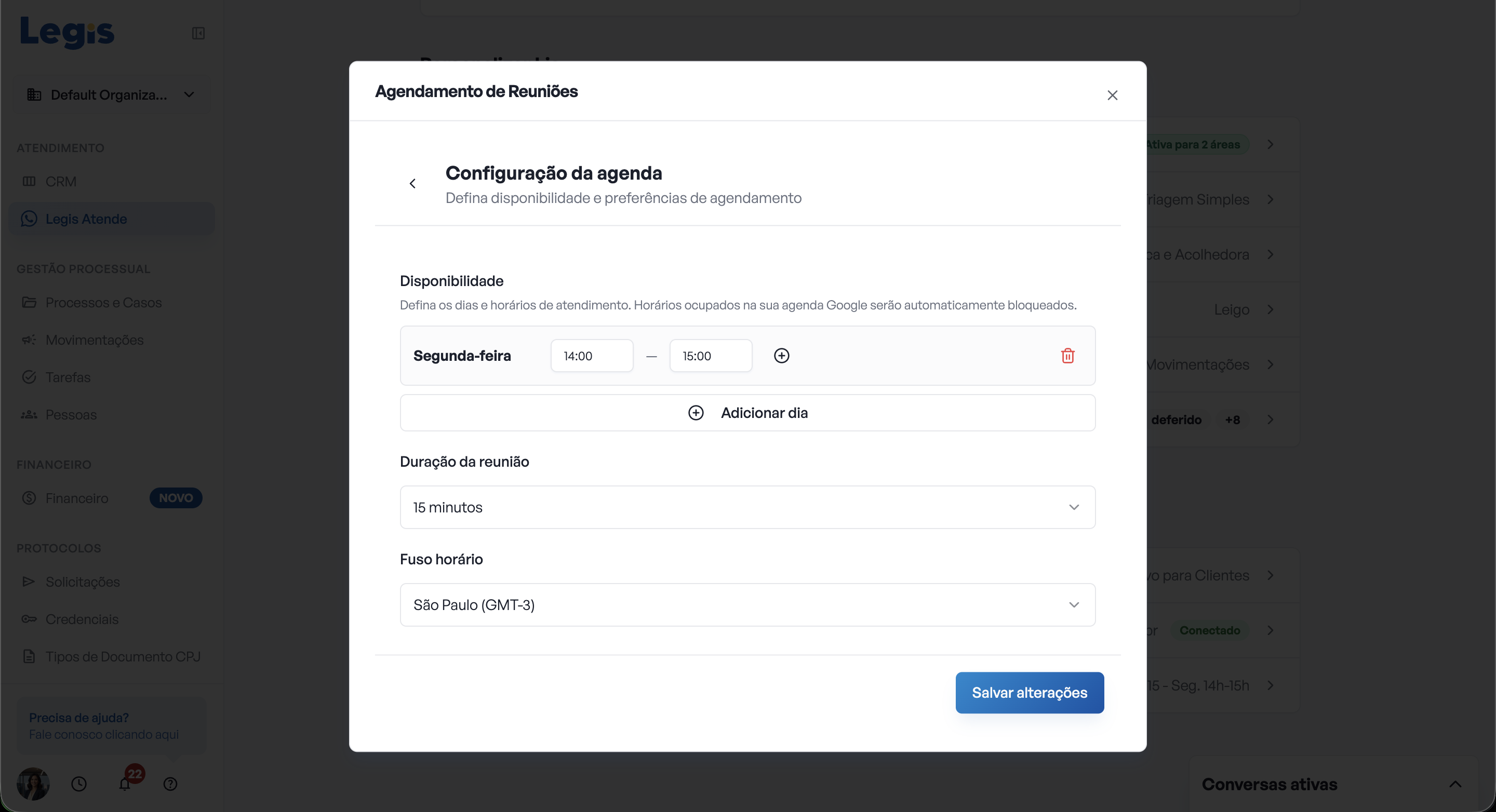Collapse the sidebar with the panel icon
Image resolution: width=1496 pixels, height=812 pixels.
click(198, 33)
